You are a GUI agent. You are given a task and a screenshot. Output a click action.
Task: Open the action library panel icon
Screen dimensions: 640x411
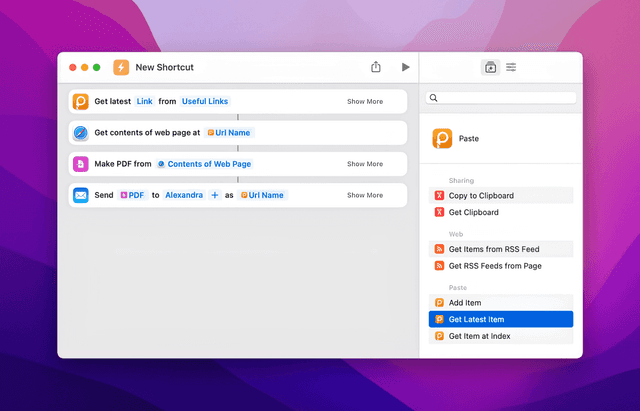(x=490, y=67)
